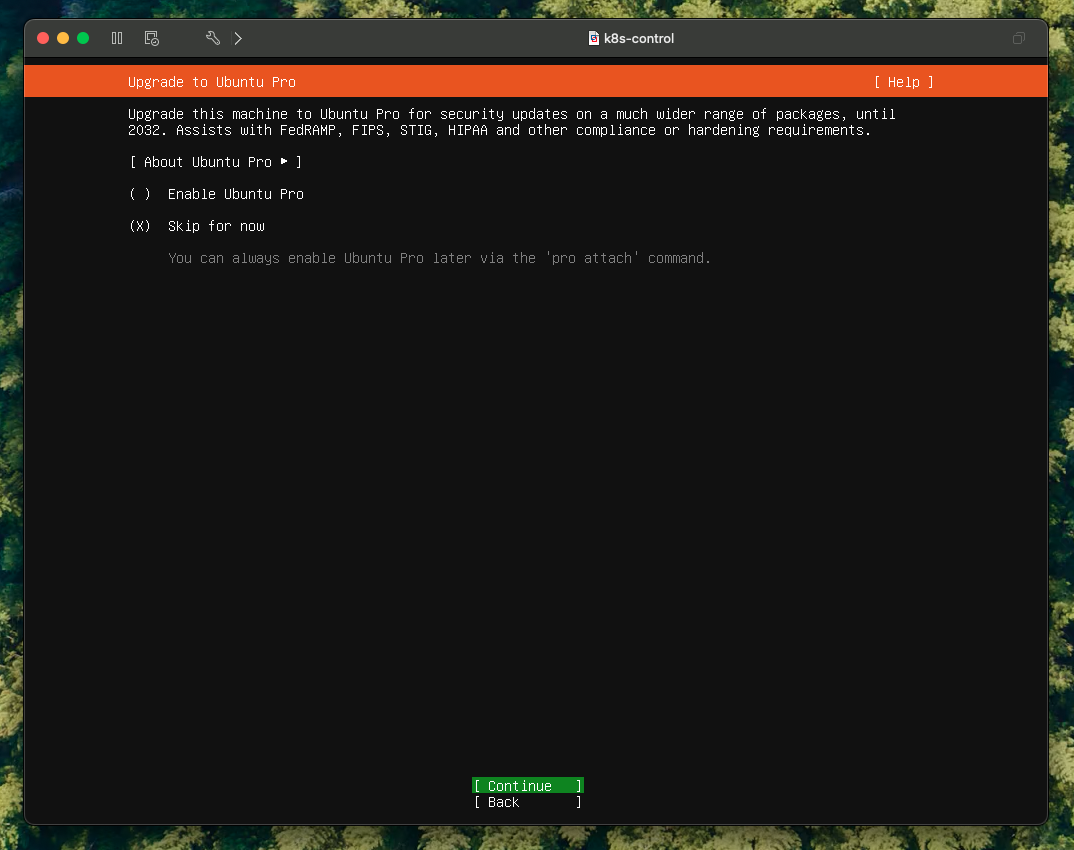The image size is (1074, 850).
Task: Click the Enable Ubuntu Pro label text
Action: click(x=236, y=194)
